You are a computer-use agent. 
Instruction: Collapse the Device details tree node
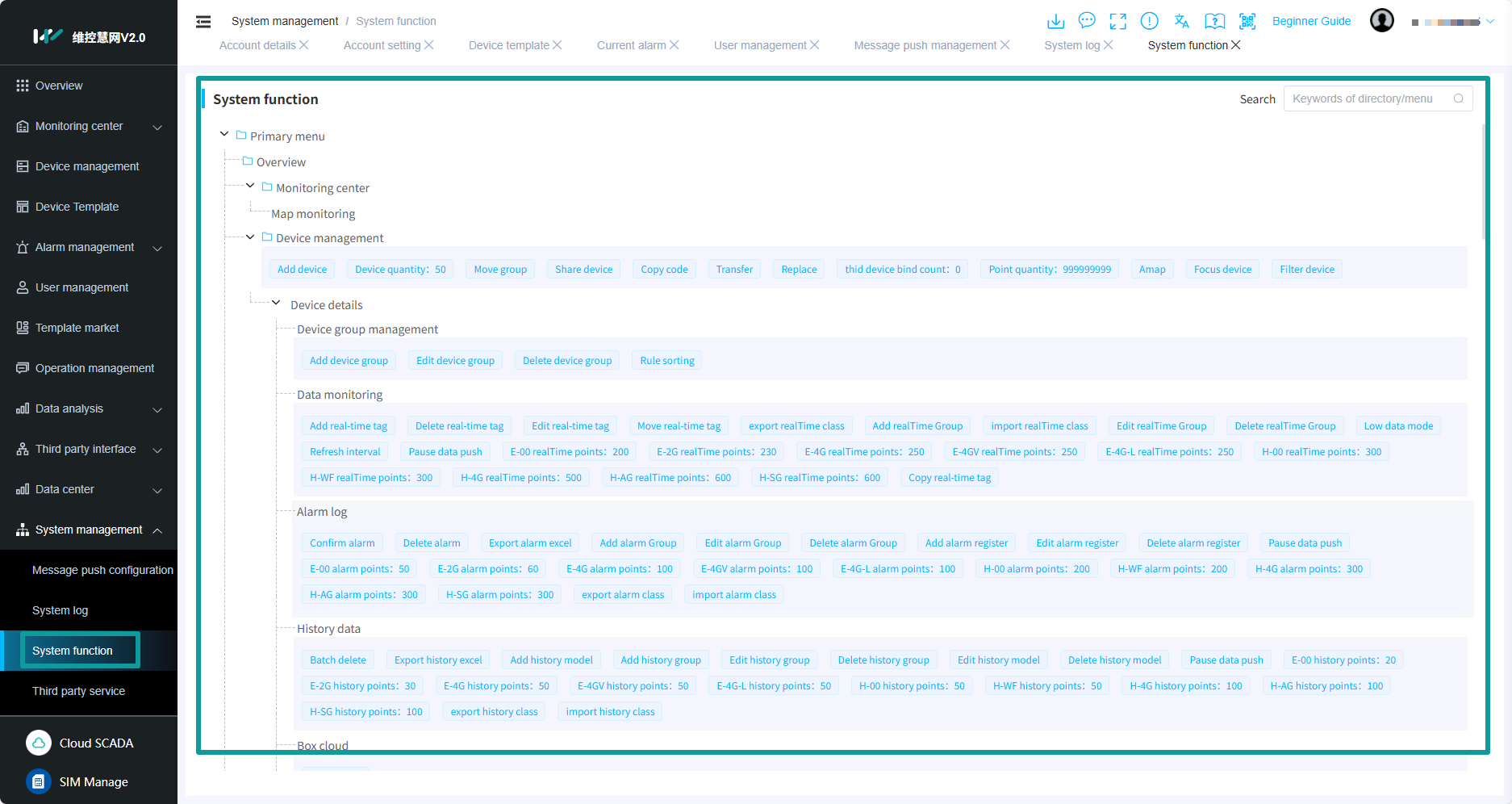point(276,304)
